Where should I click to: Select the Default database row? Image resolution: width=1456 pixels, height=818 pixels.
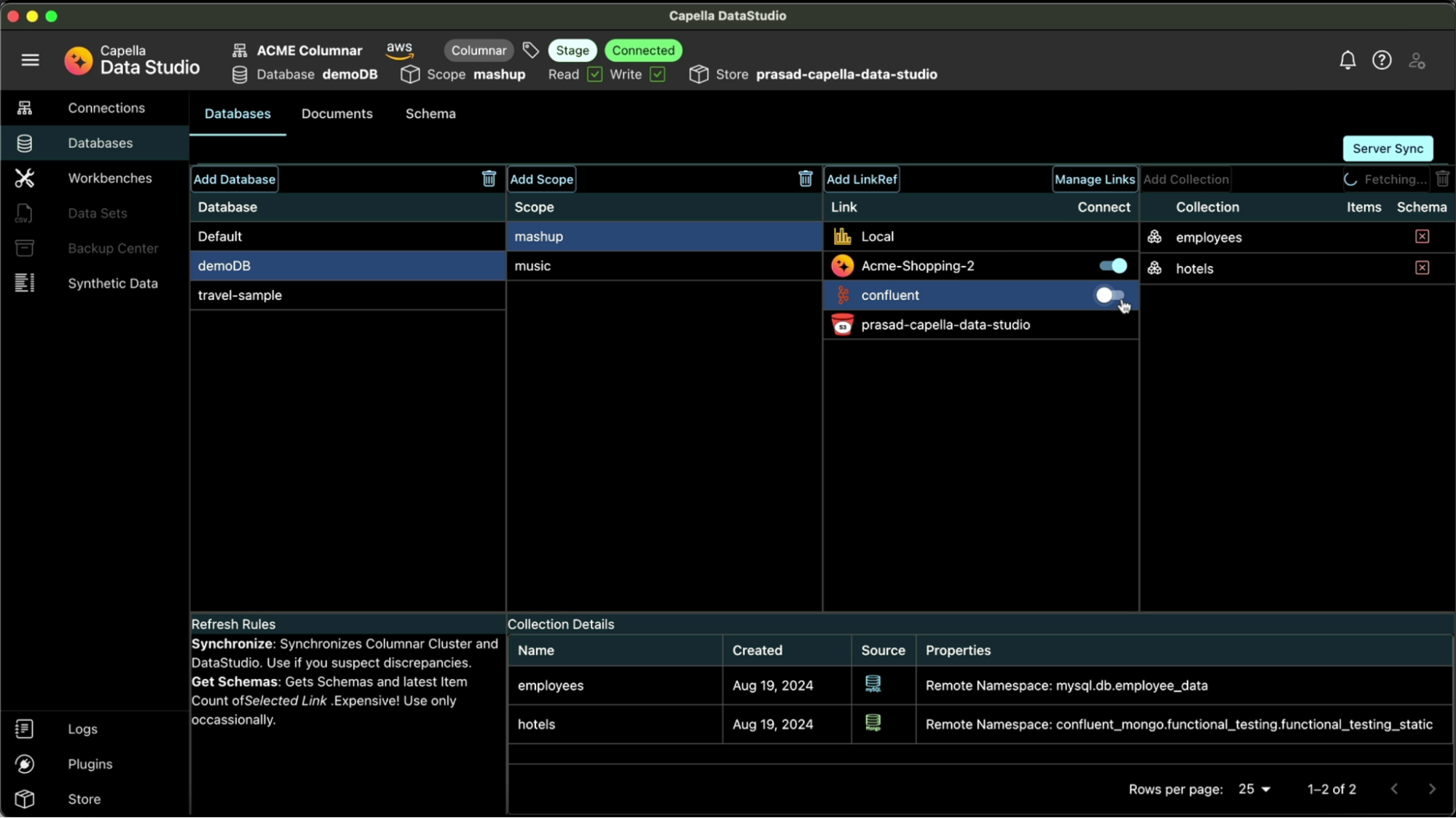click(347, 236)
